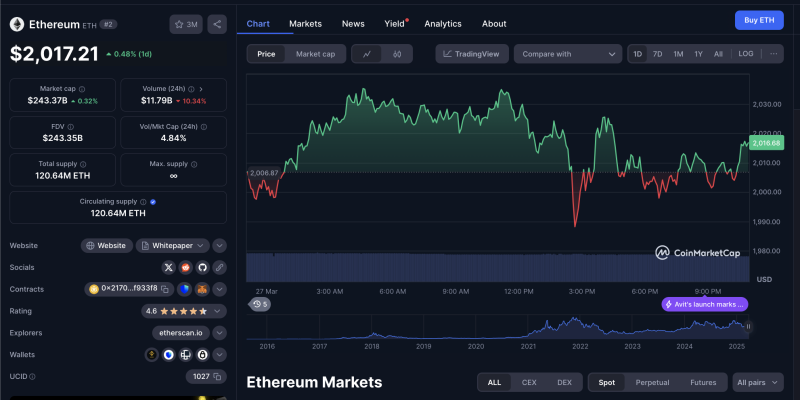Filter markets by DEX
The width and height of the screenshot is (800, 400).
click(564, 382)
